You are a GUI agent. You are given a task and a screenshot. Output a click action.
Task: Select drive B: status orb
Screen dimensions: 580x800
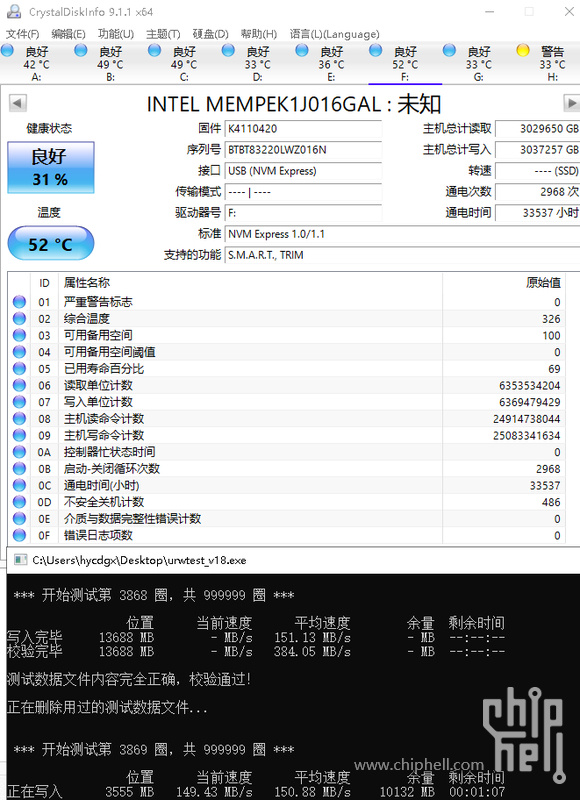tap(81, 50)
